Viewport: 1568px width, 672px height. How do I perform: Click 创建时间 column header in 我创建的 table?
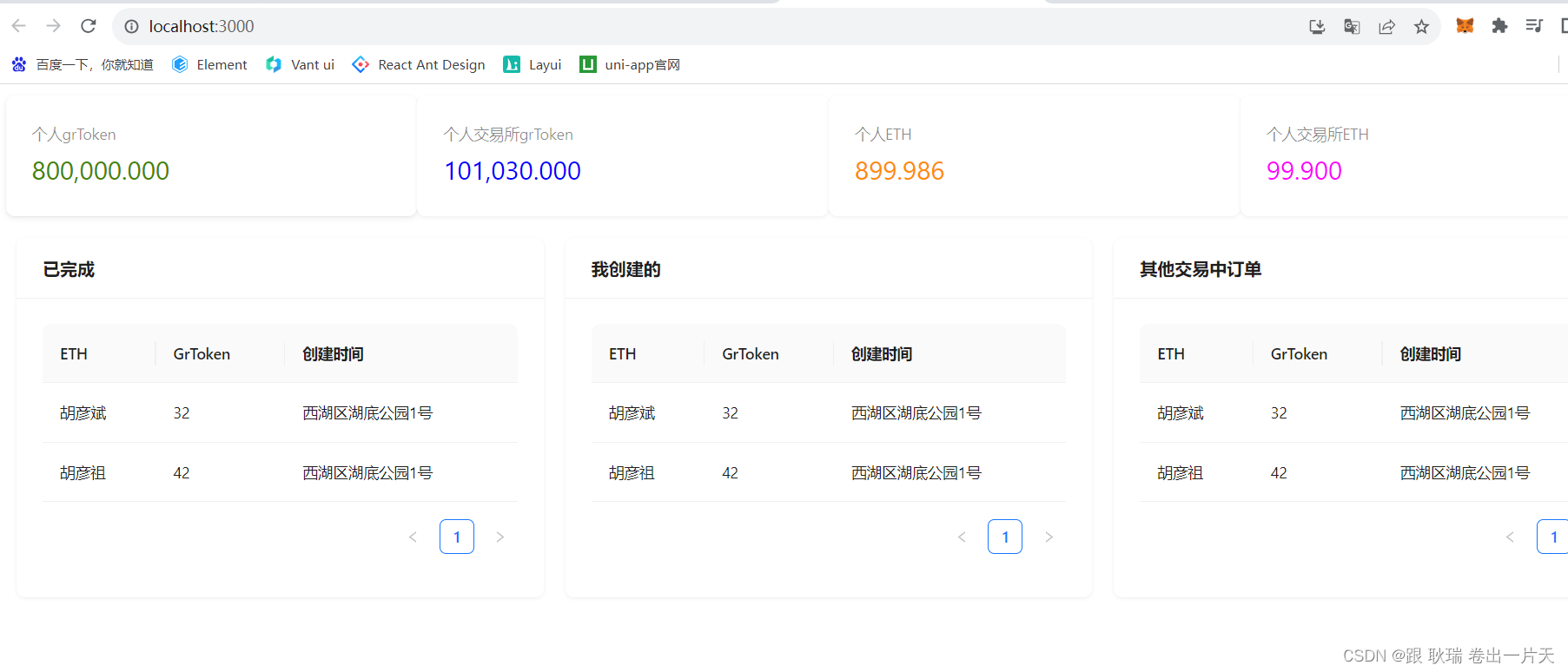(882, 354)
